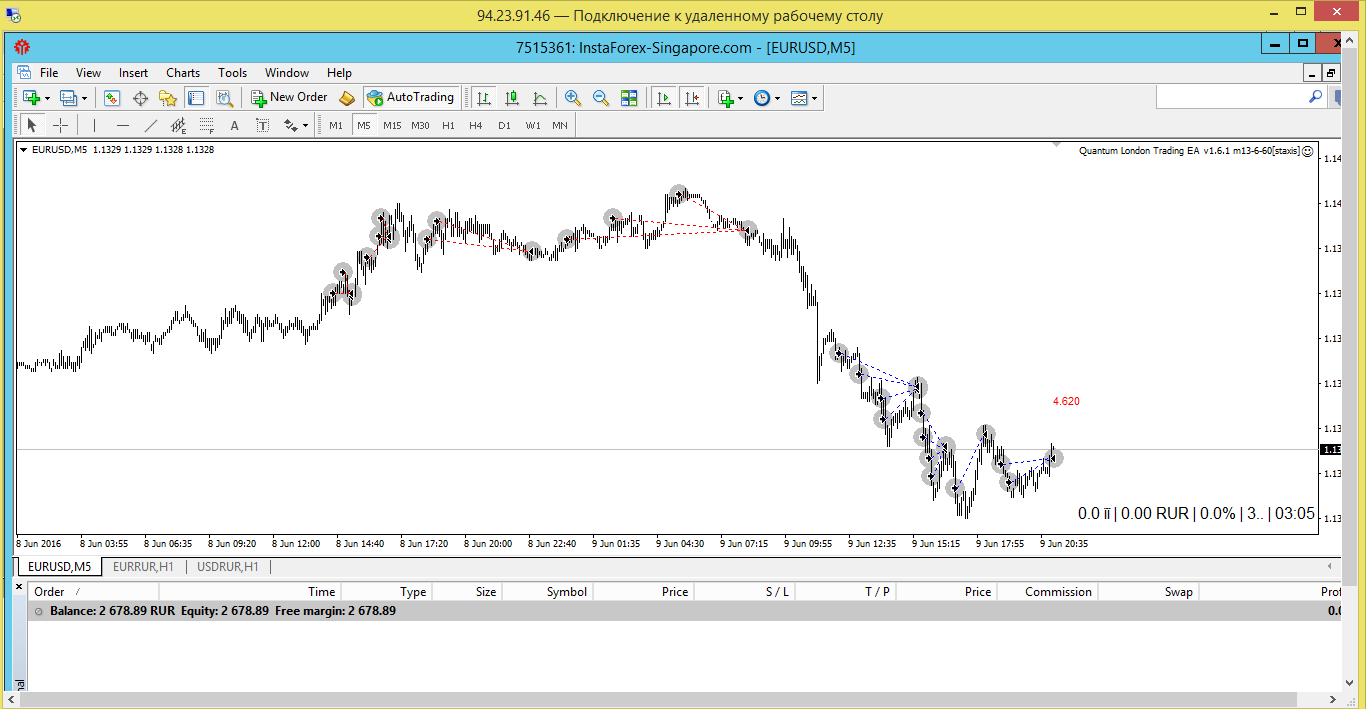Select the Crosshair cursor tool

click(x=60, y=125)
